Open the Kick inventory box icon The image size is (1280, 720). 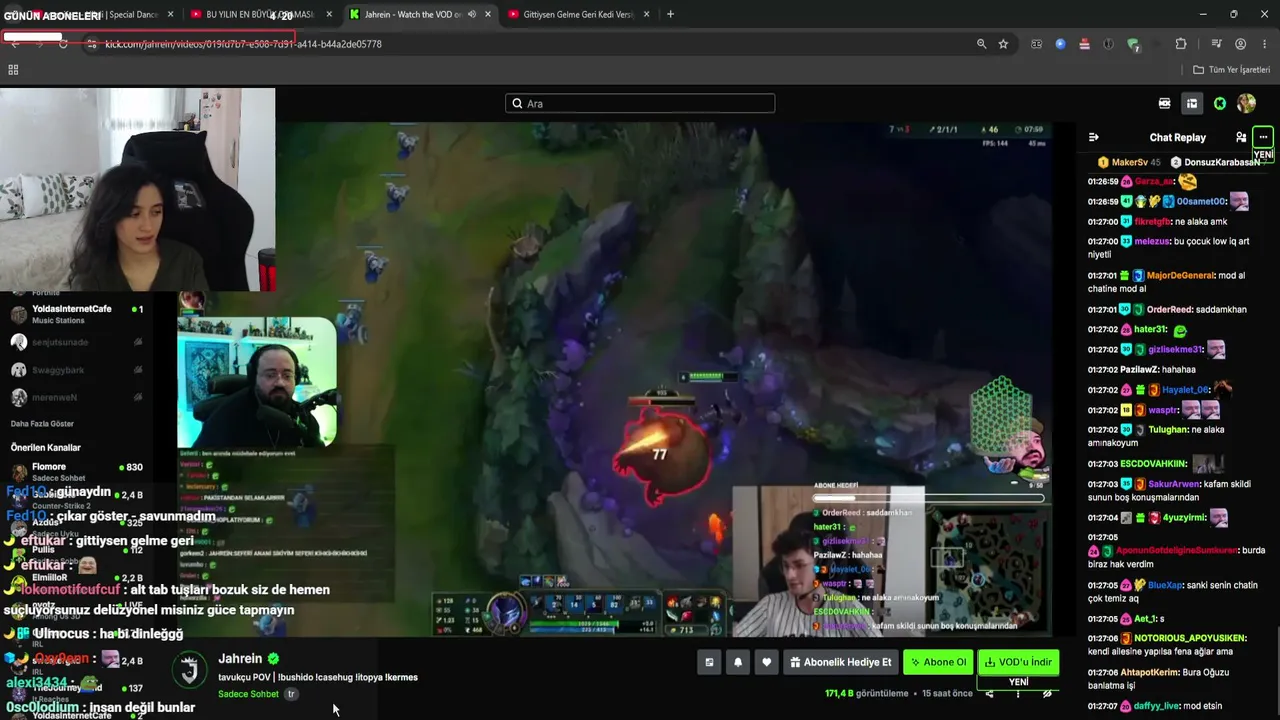pyautogui.click(x=1192, y=103)
